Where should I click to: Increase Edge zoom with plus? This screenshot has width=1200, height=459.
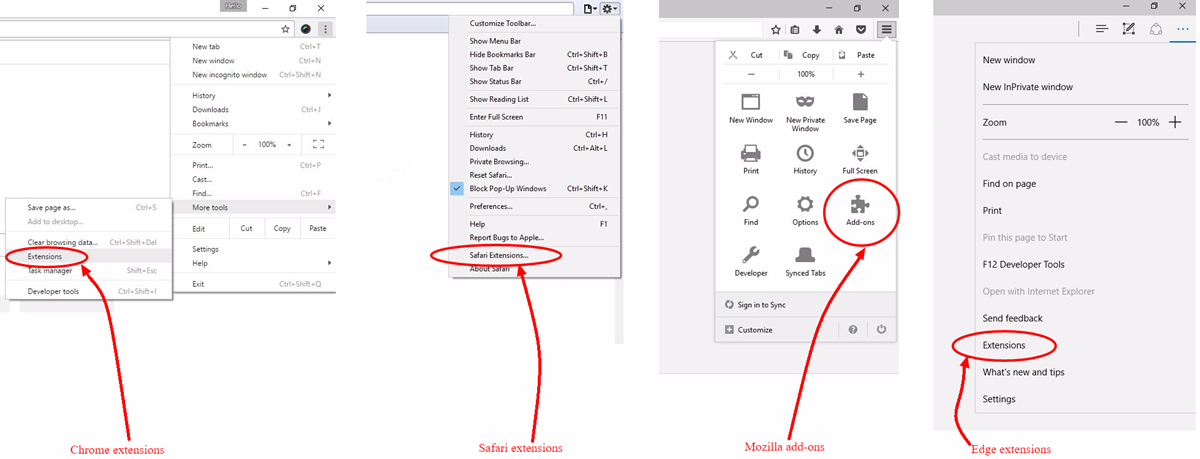click(1175, 122)
